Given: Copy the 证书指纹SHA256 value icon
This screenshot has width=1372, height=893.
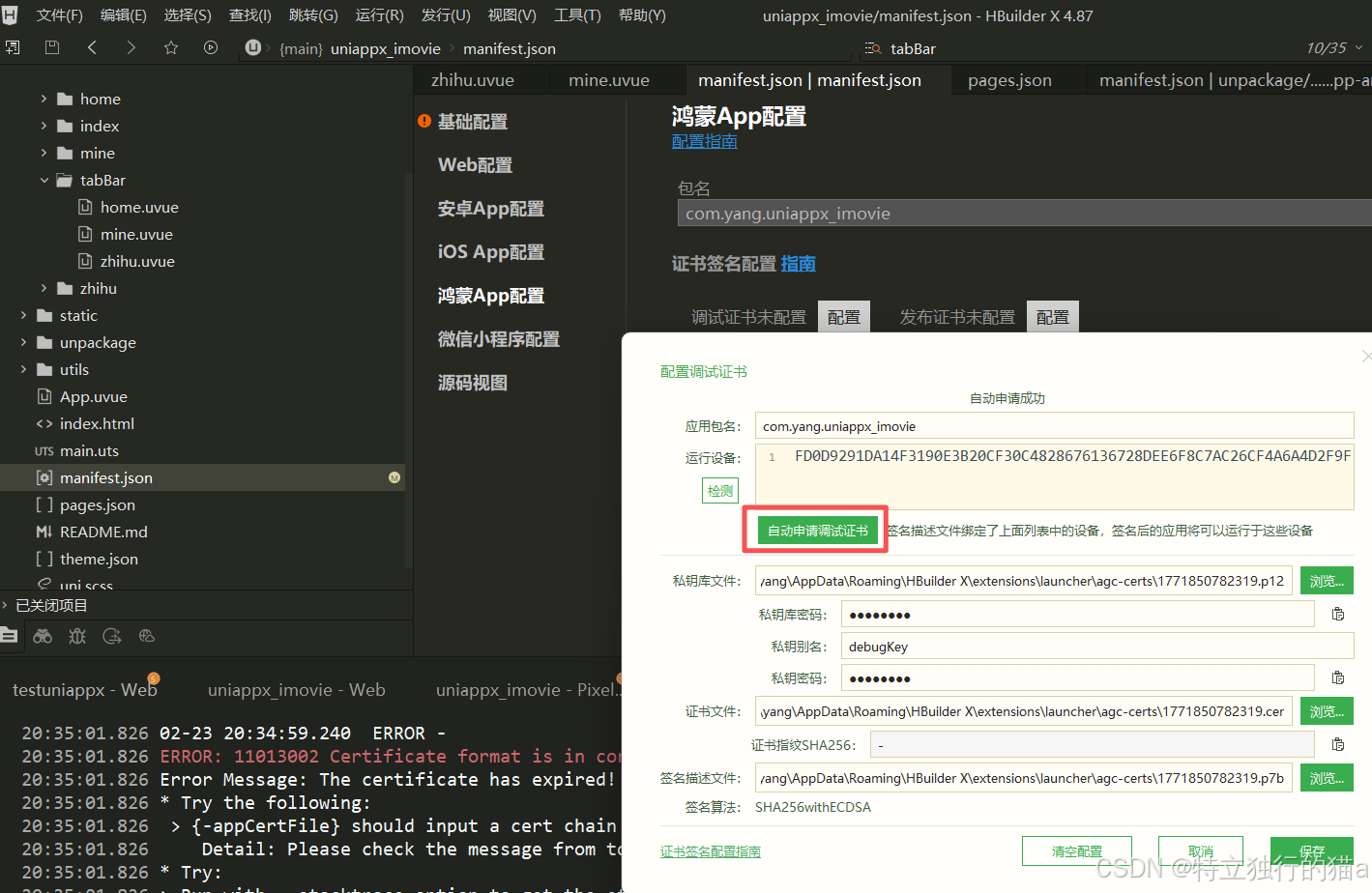Looking at the screenshot, I should coord(1338,744).
